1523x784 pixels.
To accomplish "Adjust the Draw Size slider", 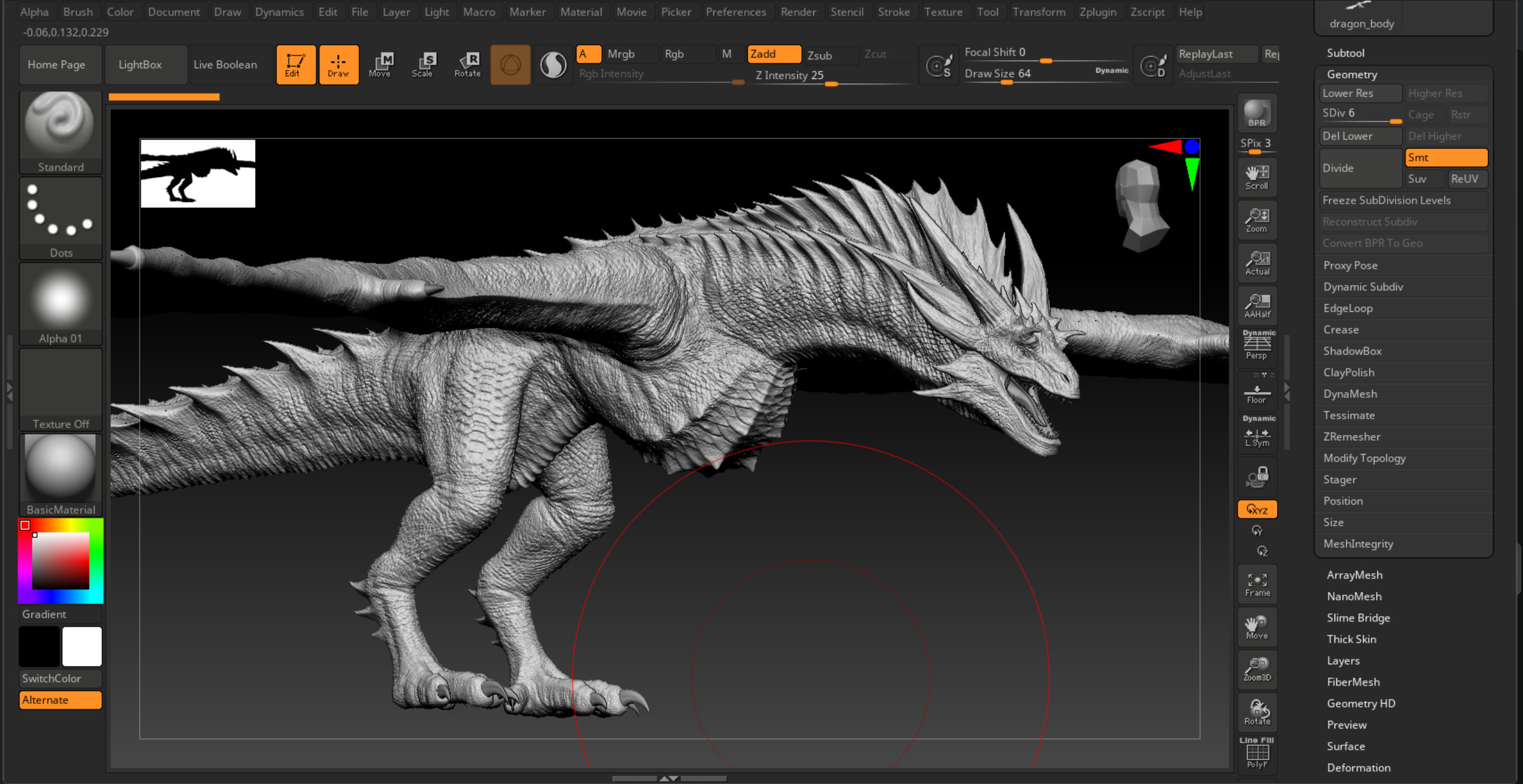I will (1046, 74).
